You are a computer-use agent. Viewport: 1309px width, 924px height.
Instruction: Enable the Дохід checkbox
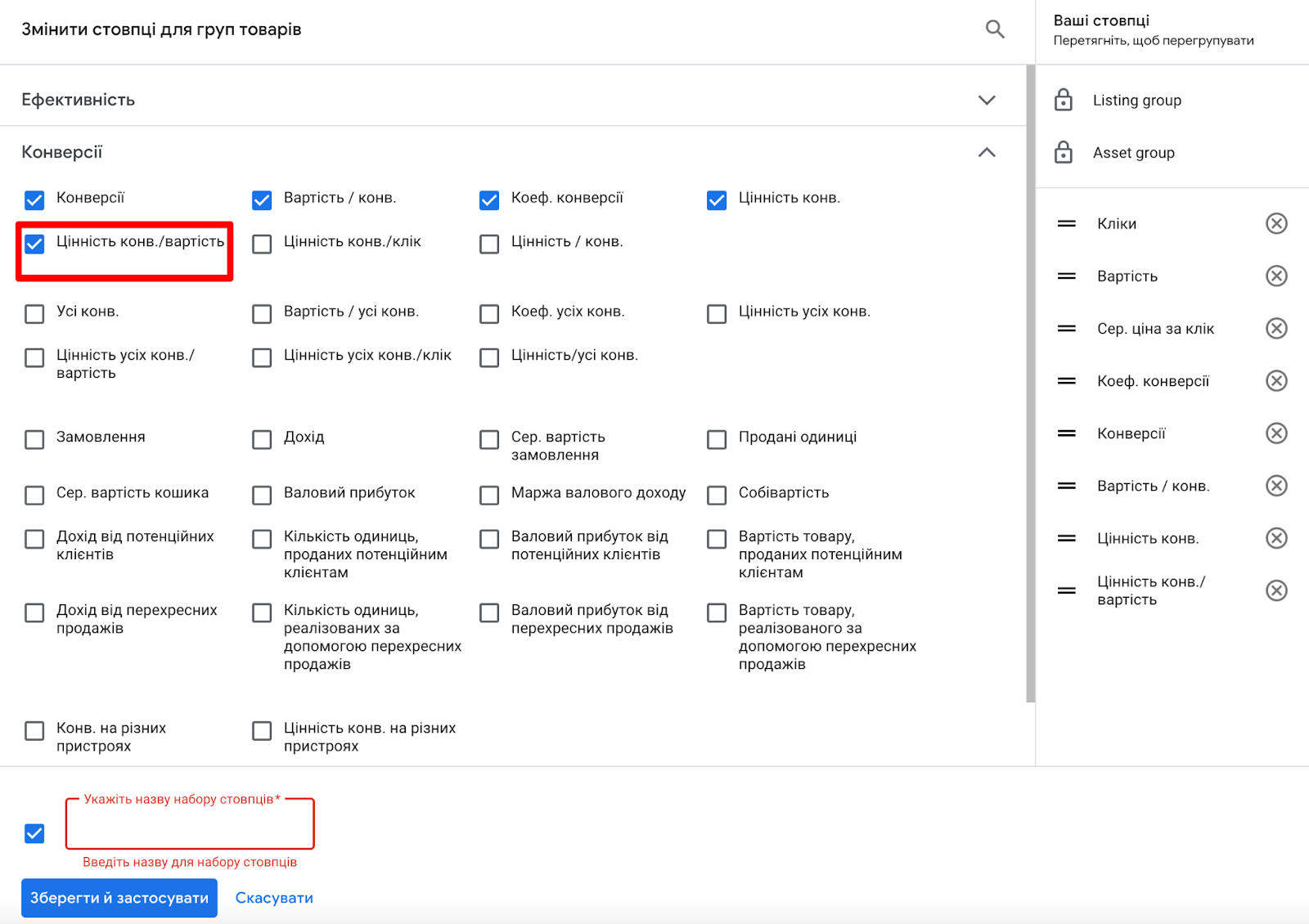point(262,439)
